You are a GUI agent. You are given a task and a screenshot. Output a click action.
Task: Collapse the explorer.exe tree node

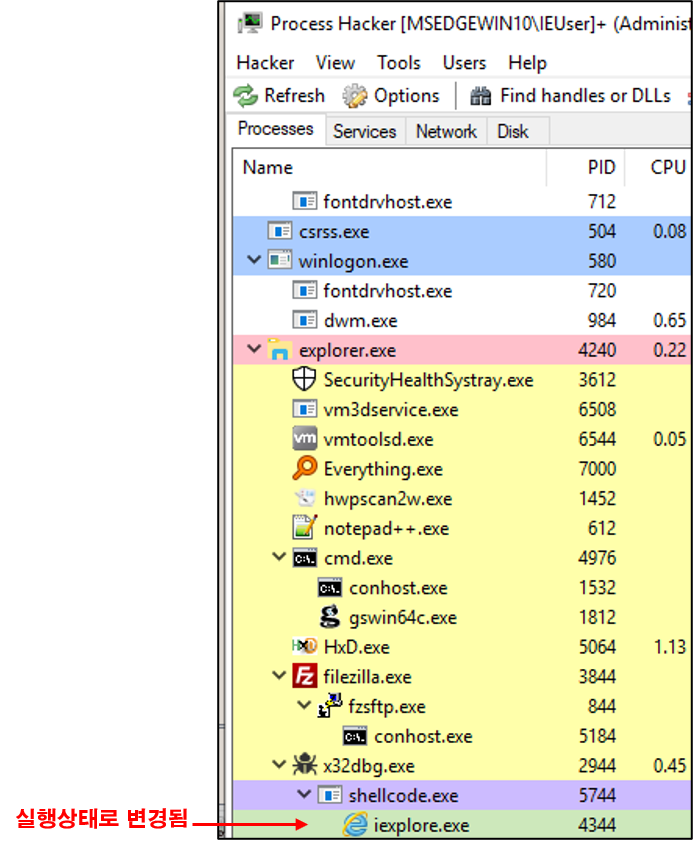tap(254, 349)
